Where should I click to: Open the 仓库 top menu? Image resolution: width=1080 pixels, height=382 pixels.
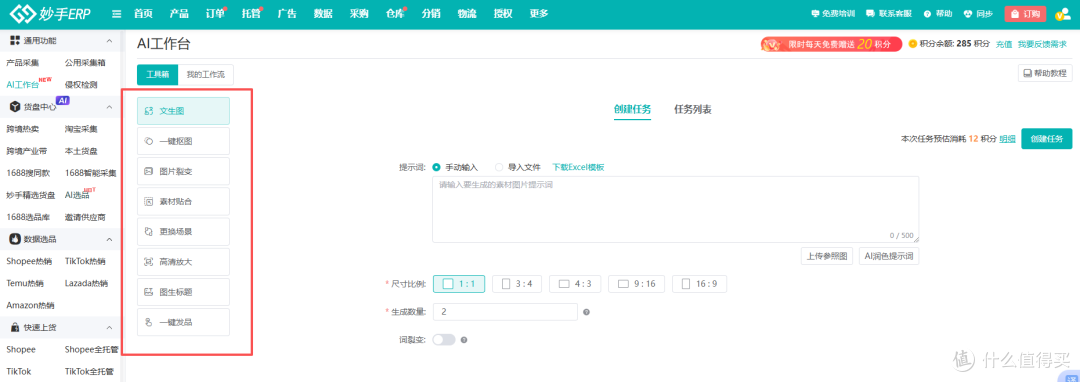coord(395,14)
